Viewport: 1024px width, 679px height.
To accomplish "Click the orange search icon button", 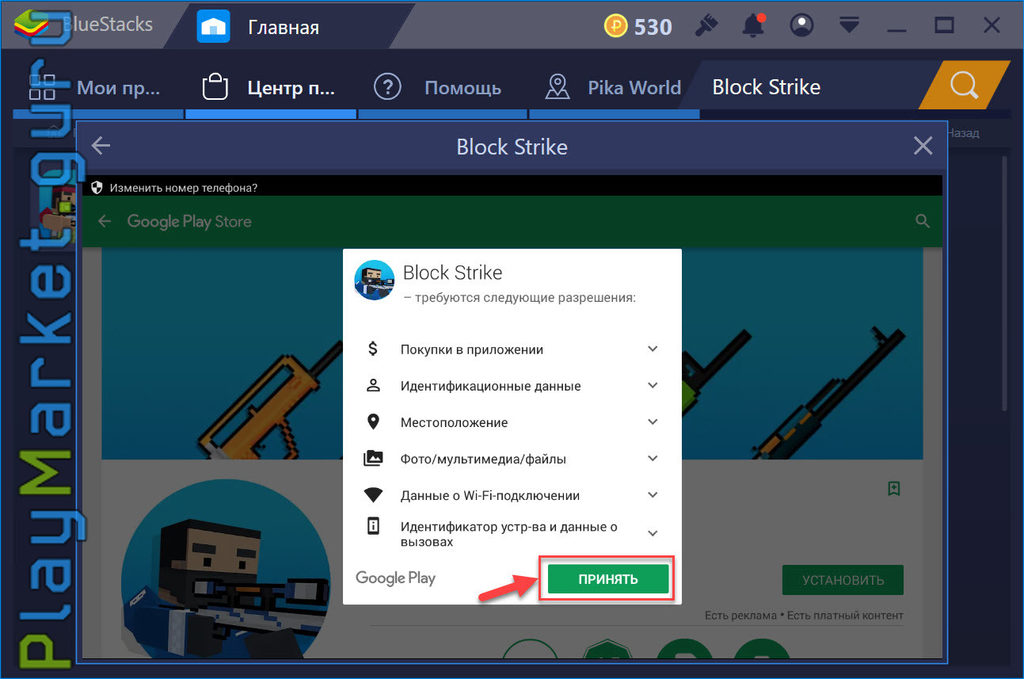I will pyautogui.click(x=964, y=85).
